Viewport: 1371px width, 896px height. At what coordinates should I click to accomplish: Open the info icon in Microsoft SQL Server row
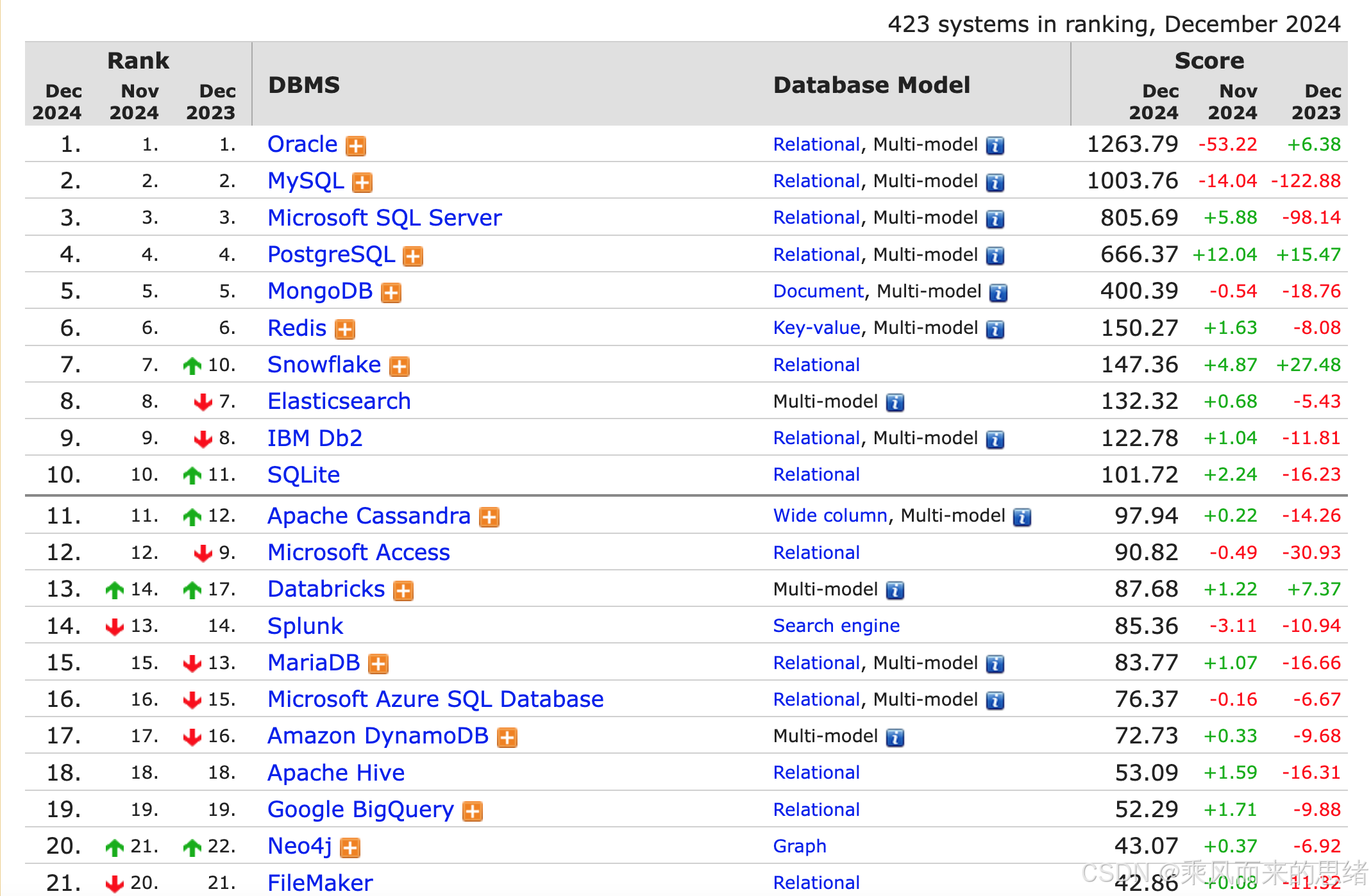pyautogui.click(x=995, y=219)
